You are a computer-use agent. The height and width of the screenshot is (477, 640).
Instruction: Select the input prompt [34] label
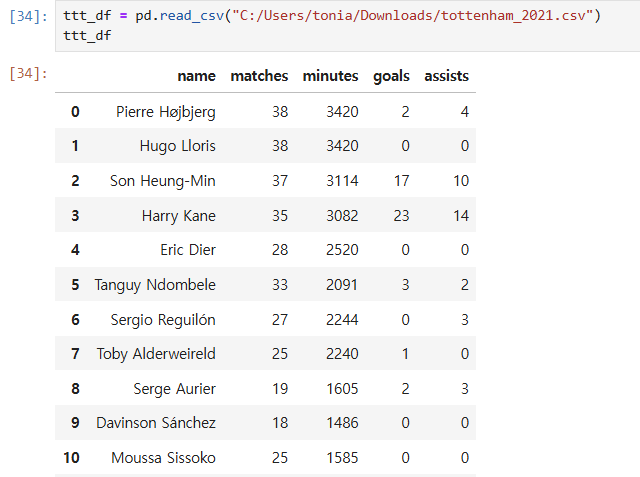(28, 16)
